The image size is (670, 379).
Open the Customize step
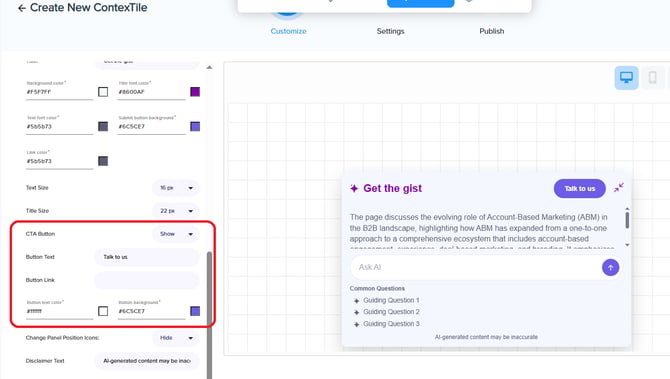point(288,31)
